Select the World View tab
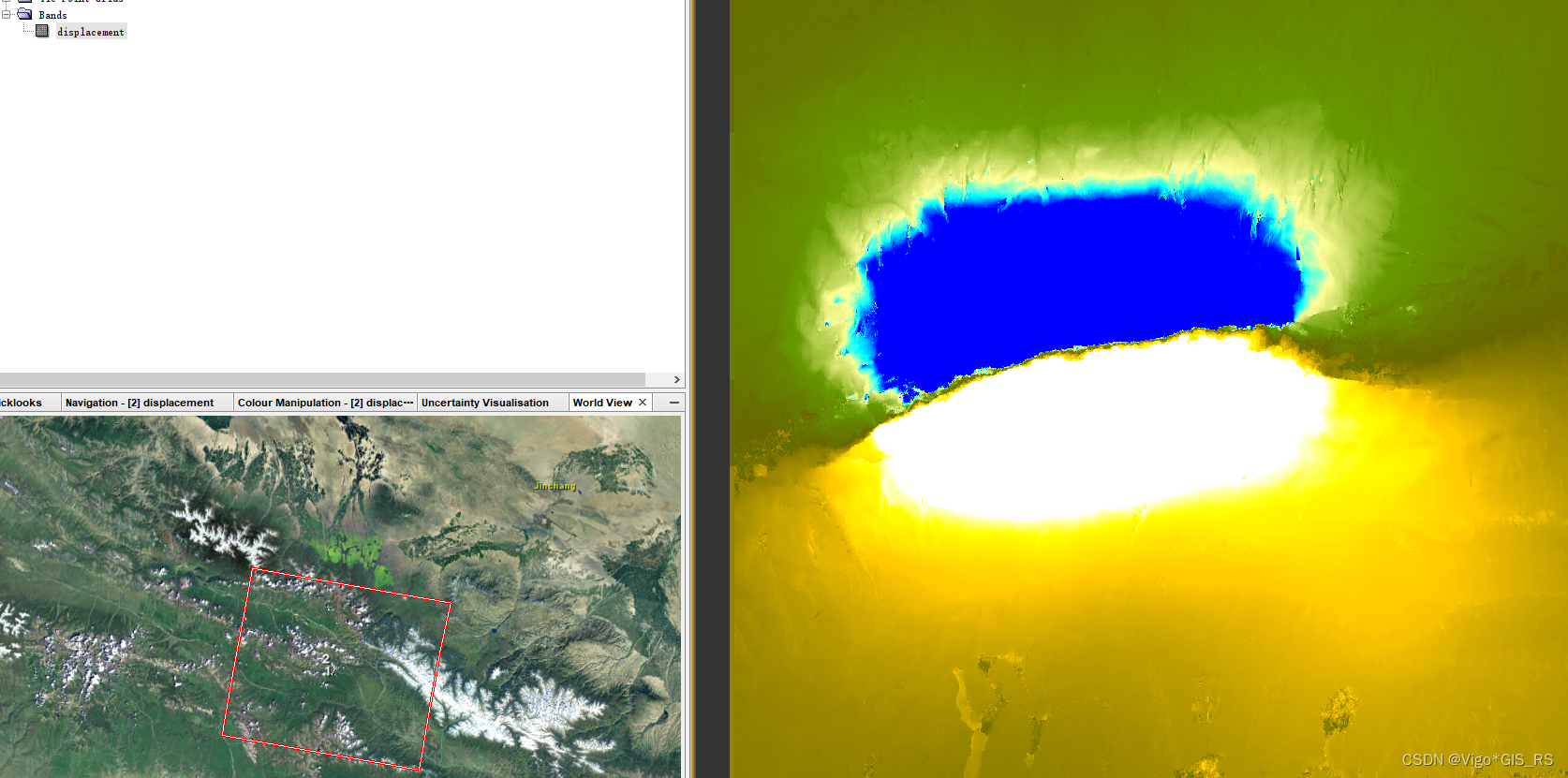Image resolution: width=1568 pixels, height=778 pixels. click(602, 403)
